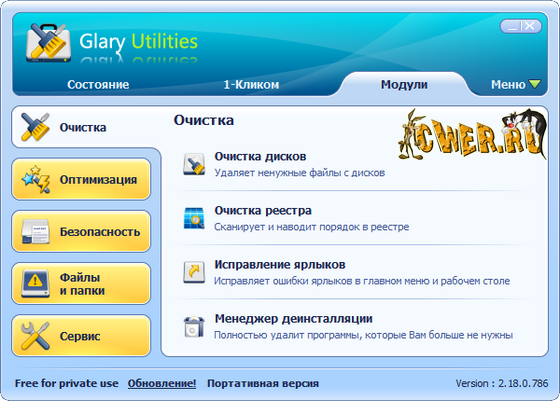560x401 pixels.
Task: Launch Очистка дисков module
Action: [260, 156]
